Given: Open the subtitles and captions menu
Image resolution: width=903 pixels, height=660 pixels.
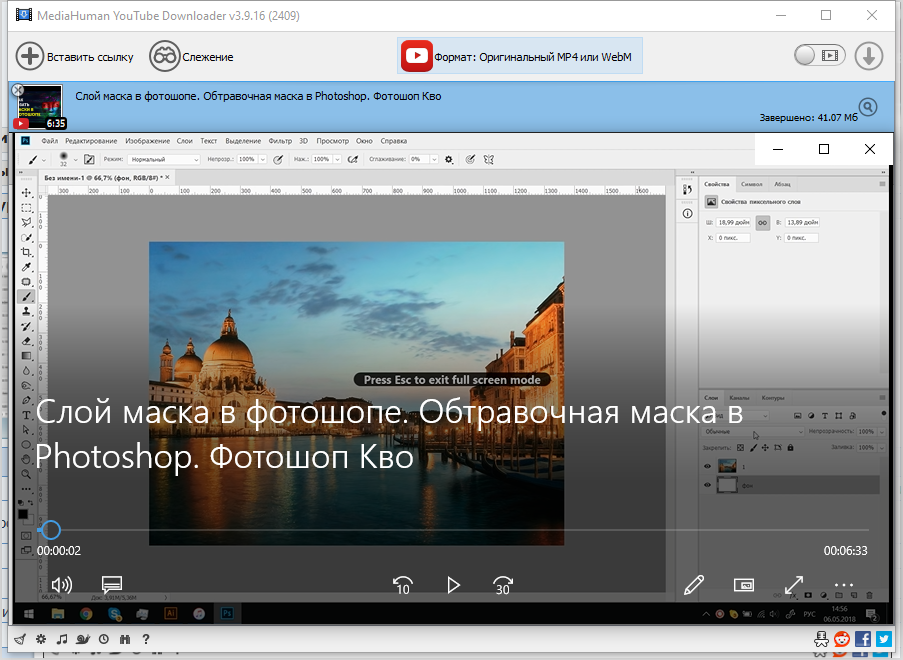Looking at the screenshot, I should (112, 585).
